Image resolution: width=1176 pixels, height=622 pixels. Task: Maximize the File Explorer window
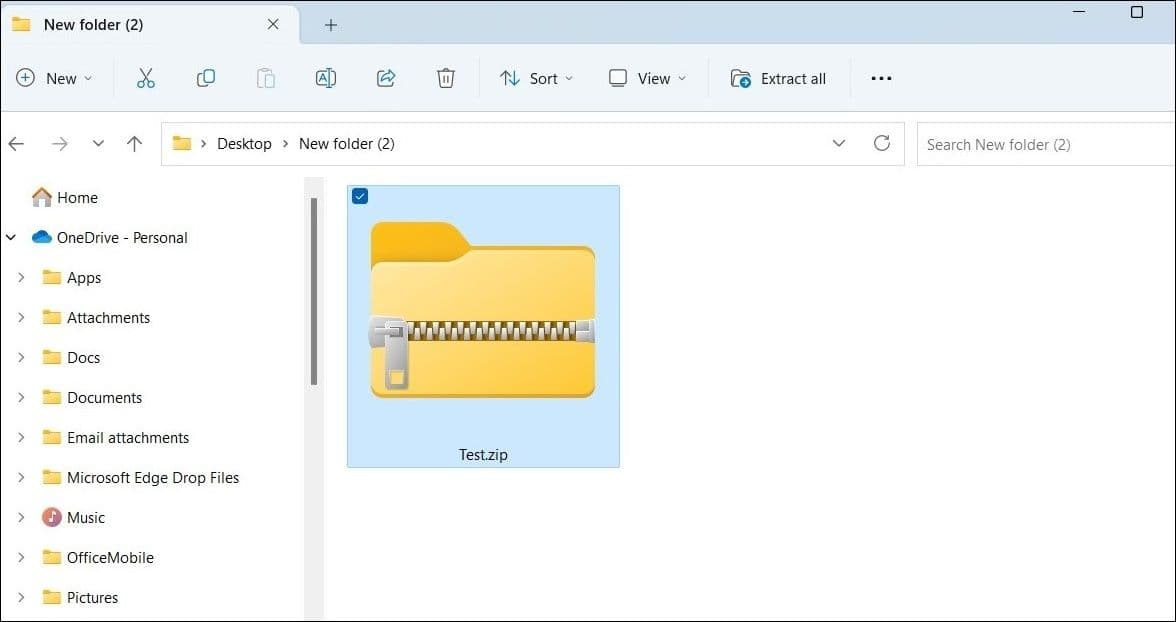(1137, 12)
